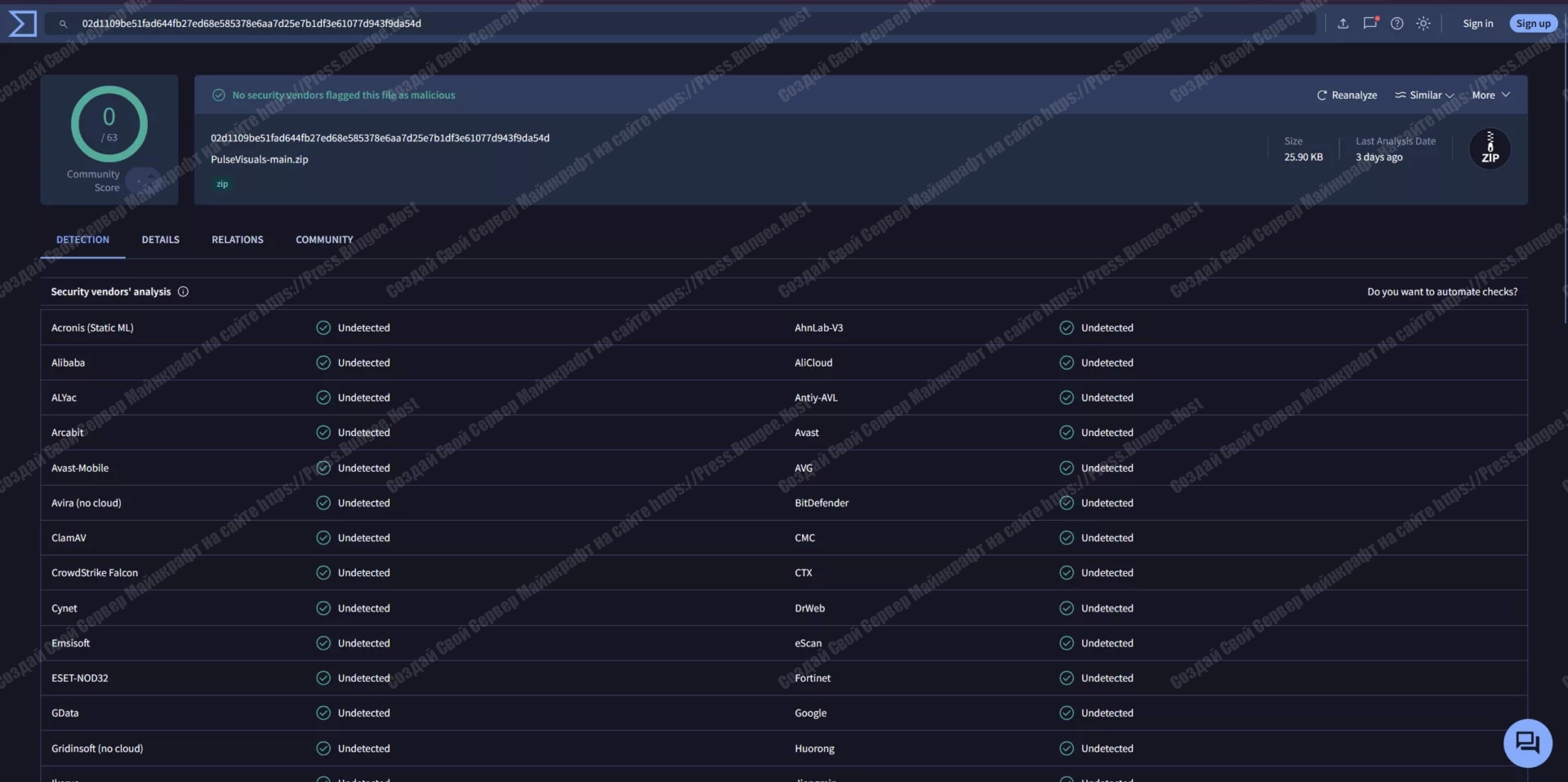Open the VirusTotal home logo
This screenshot has width=1568, height=782.
pos(22,24)
